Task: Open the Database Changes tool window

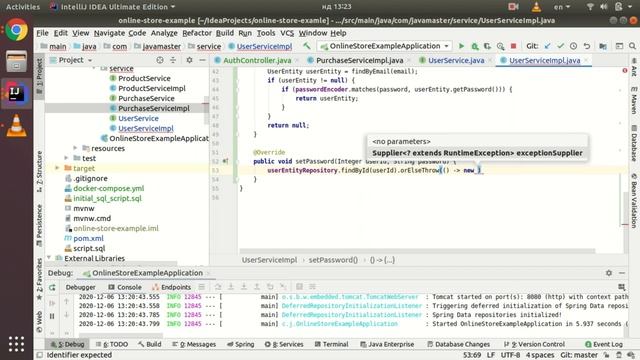Action: coord(458,344)
